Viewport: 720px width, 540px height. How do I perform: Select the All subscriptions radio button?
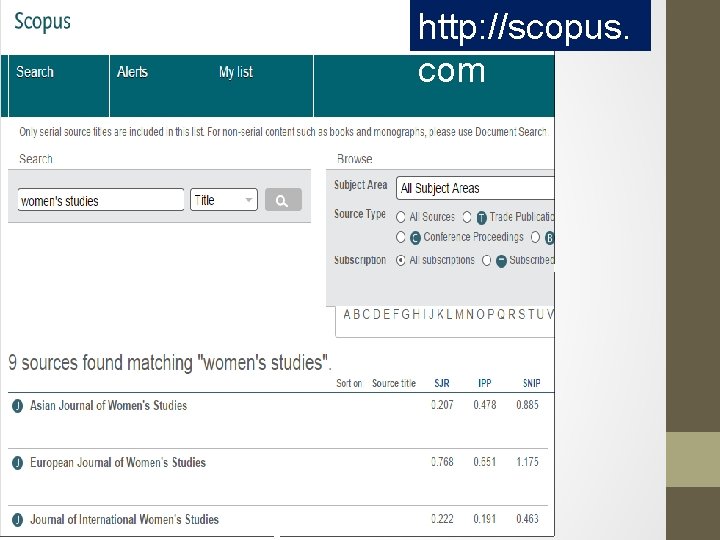tap(400, 260)
